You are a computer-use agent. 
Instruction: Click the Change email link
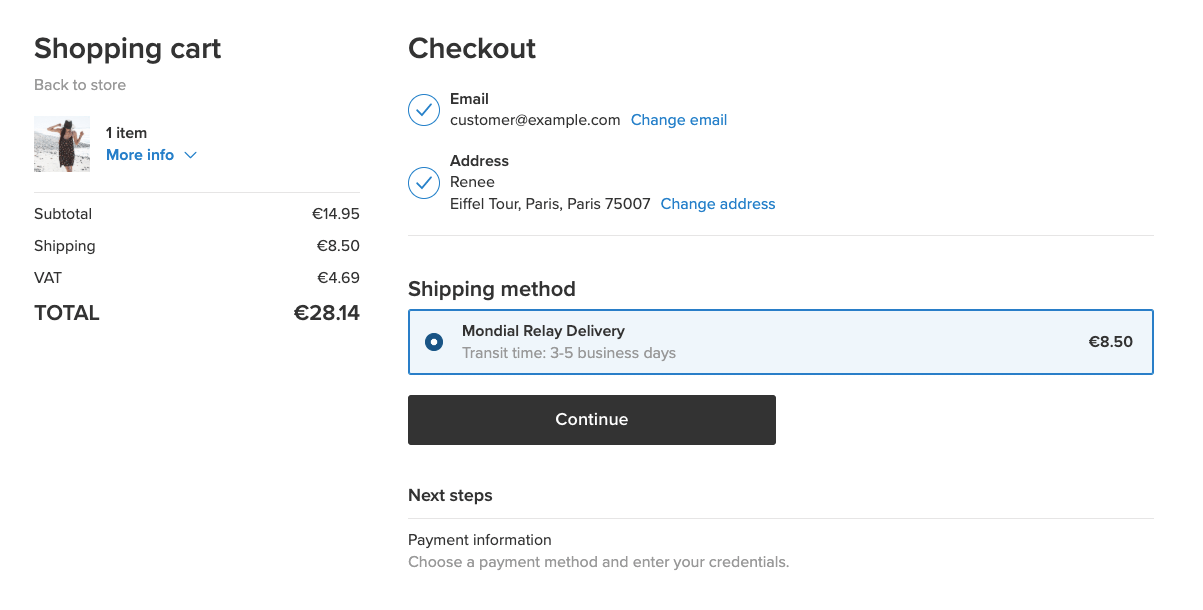click(678, 120)
